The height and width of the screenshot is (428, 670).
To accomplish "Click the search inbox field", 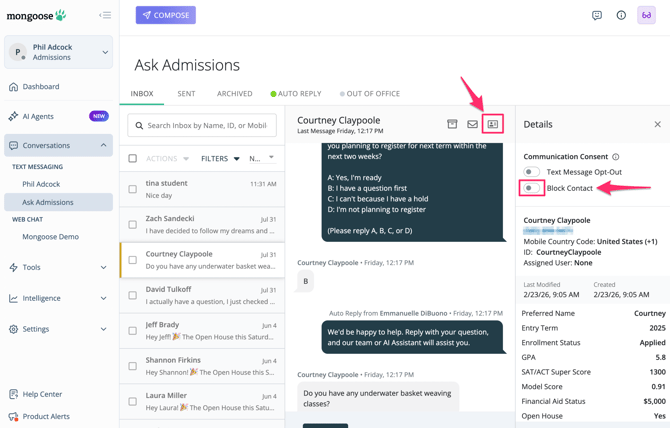I will tap(202, 126).
